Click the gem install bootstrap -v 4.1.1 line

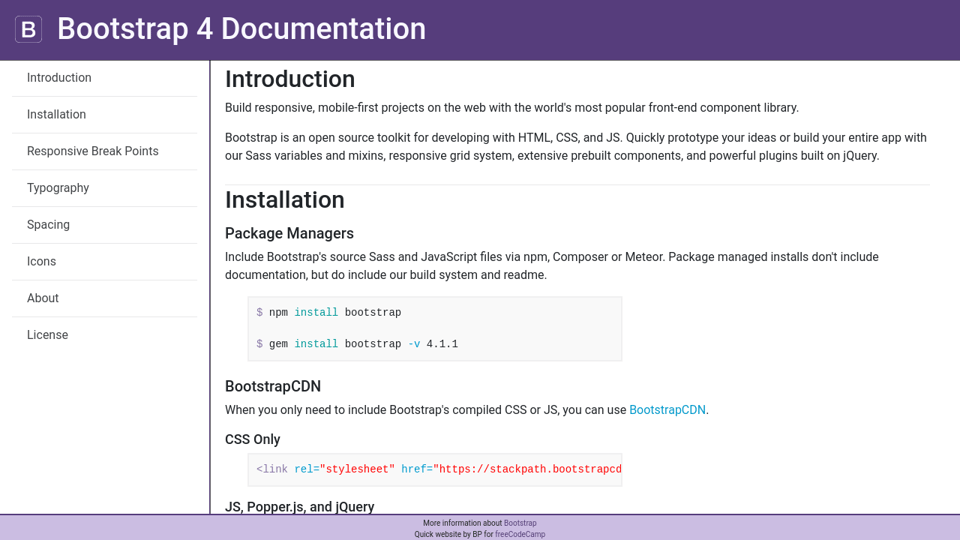(357, 344)
